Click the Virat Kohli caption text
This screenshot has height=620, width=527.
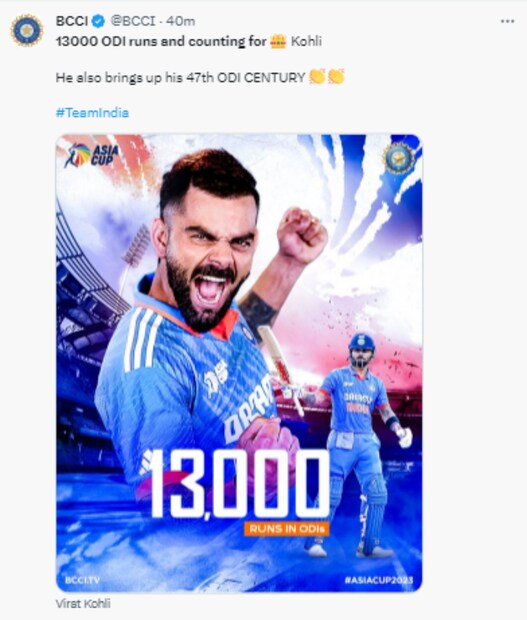coord(83,604)
